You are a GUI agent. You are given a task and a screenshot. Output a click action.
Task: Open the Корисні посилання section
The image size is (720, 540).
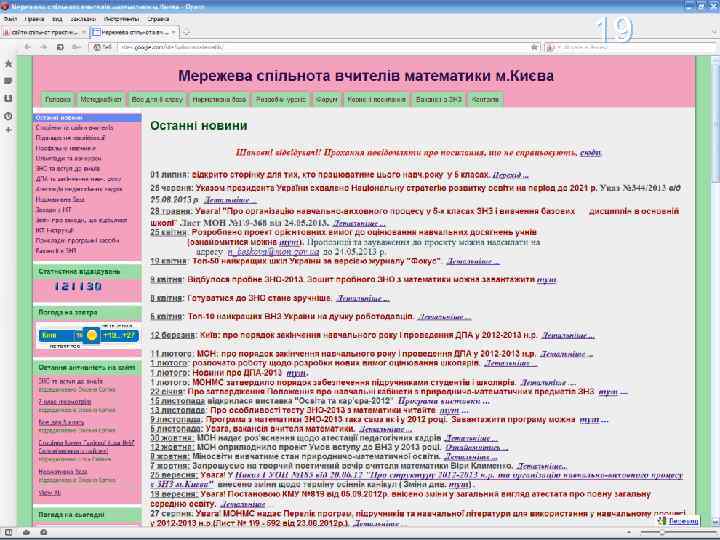coord(377,99)
